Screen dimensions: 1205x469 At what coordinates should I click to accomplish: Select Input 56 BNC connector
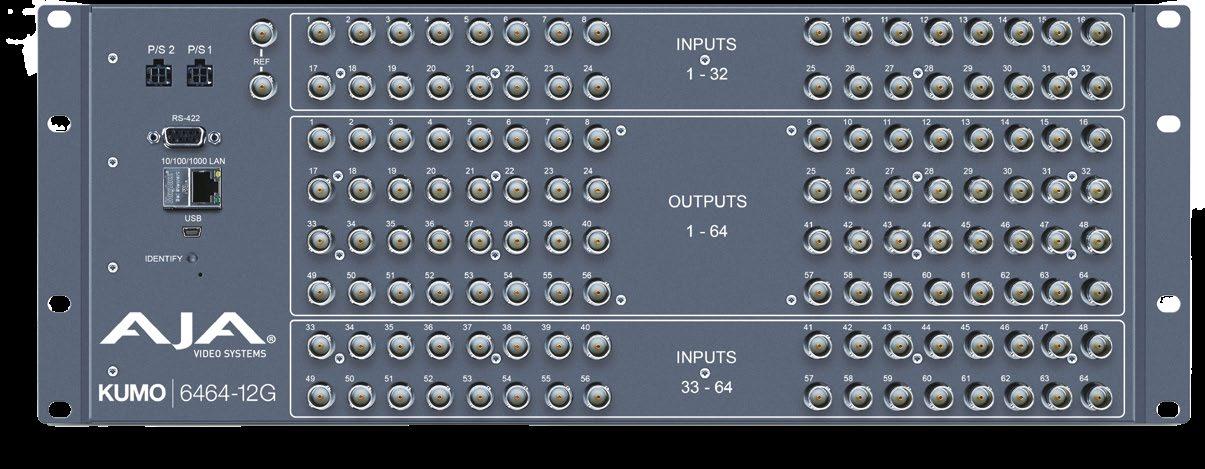pos(597,397)
